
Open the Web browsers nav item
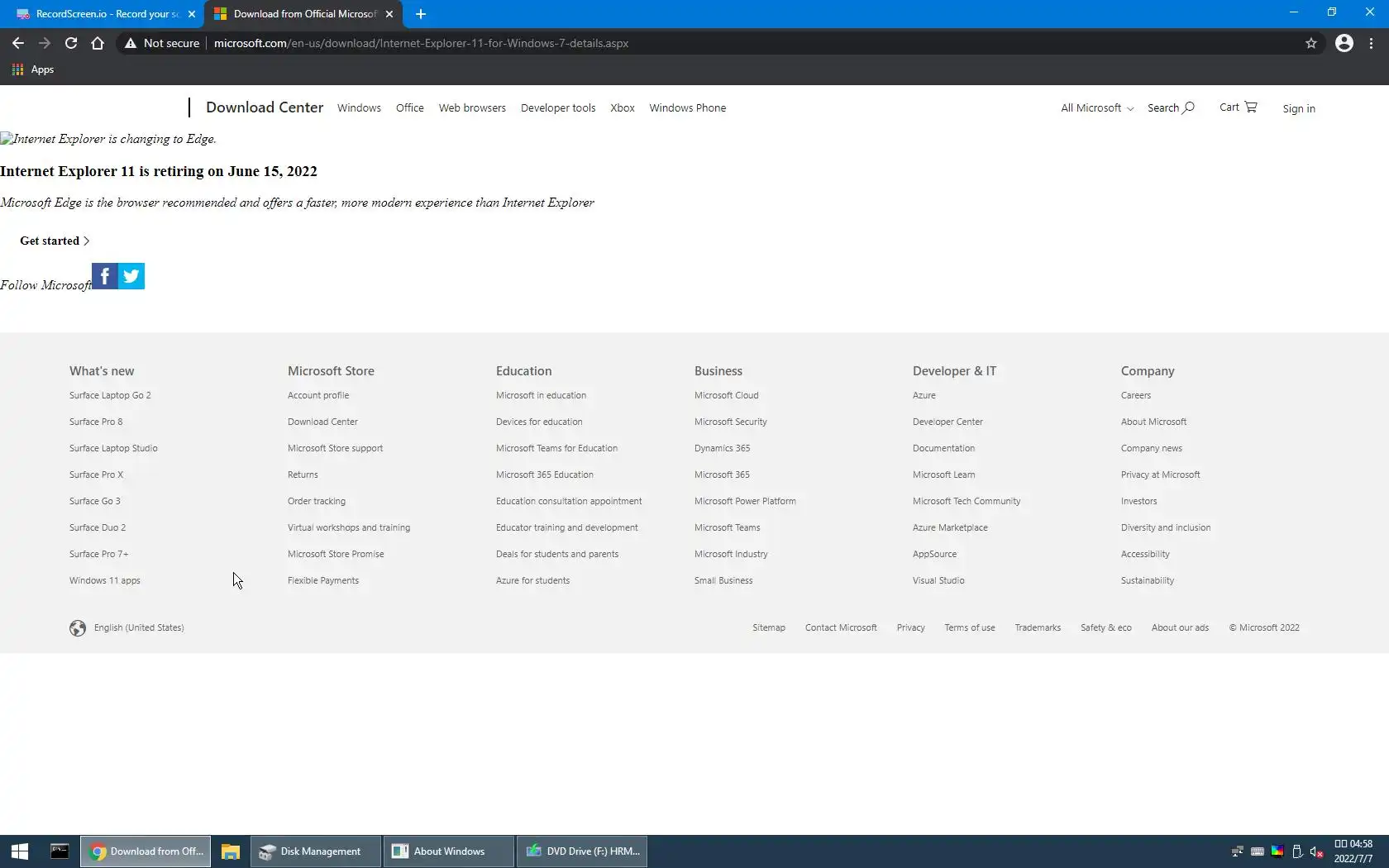(472, 107)
